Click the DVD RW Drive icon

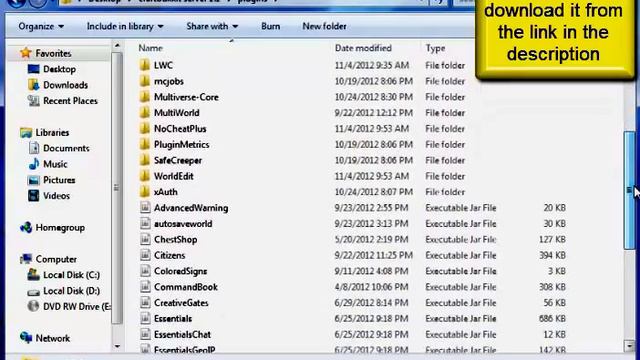coord(33,306)
